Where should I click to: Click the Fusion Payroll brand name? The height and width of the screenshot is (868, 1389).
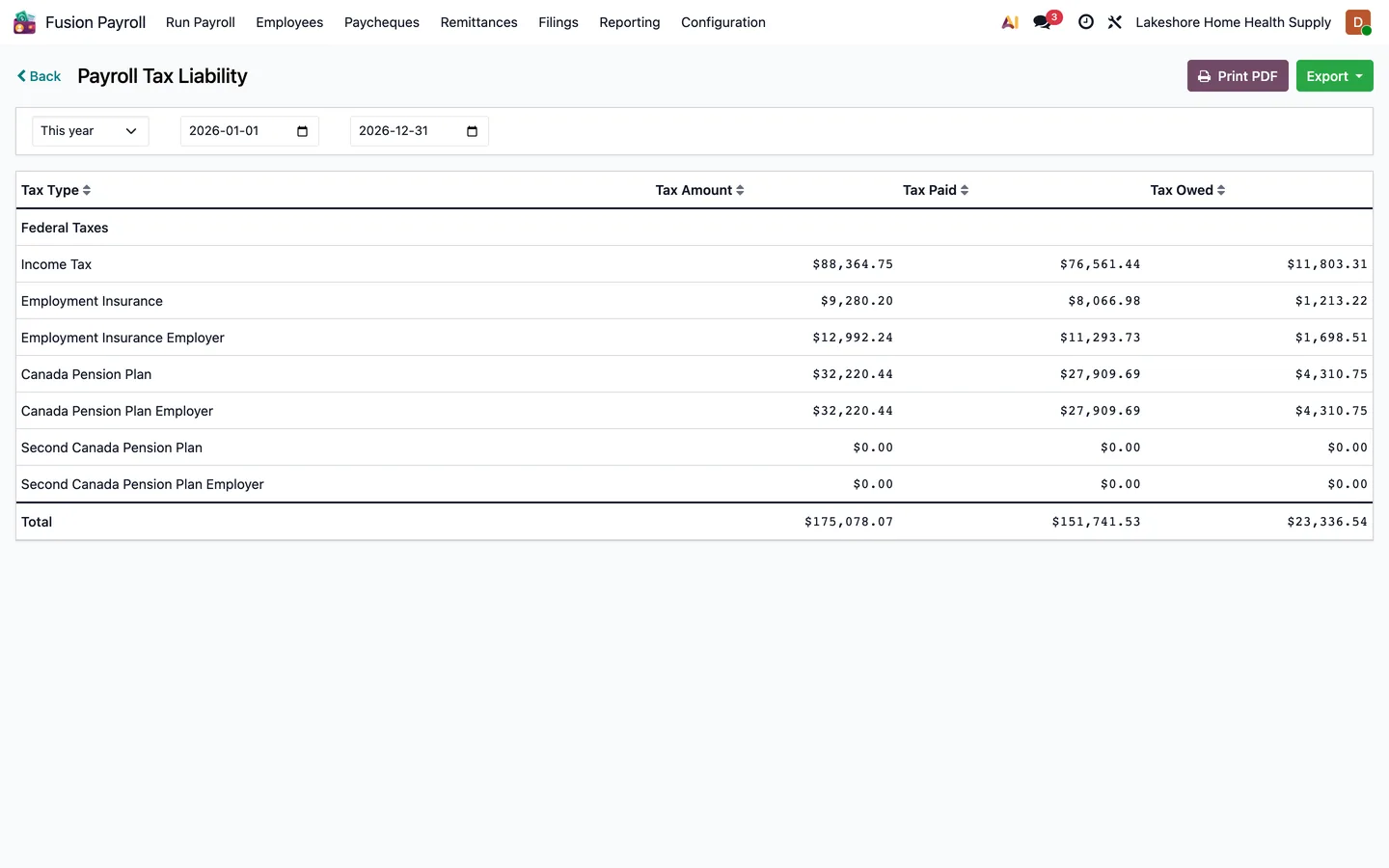[x=95, y=22]
